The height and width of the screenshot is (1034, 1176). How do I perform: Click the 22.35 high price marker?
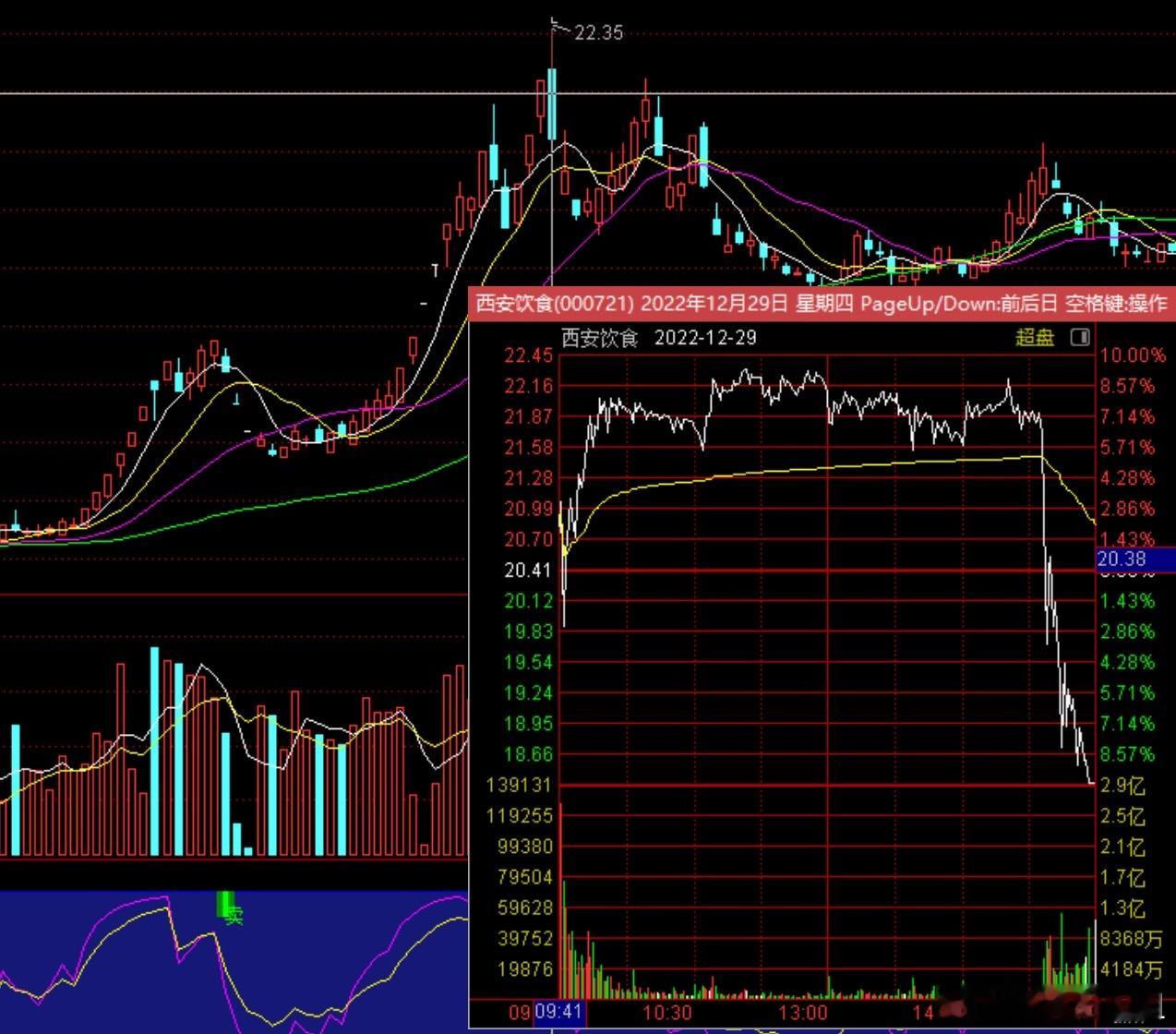pyautogui.click(x=598, y=32)
